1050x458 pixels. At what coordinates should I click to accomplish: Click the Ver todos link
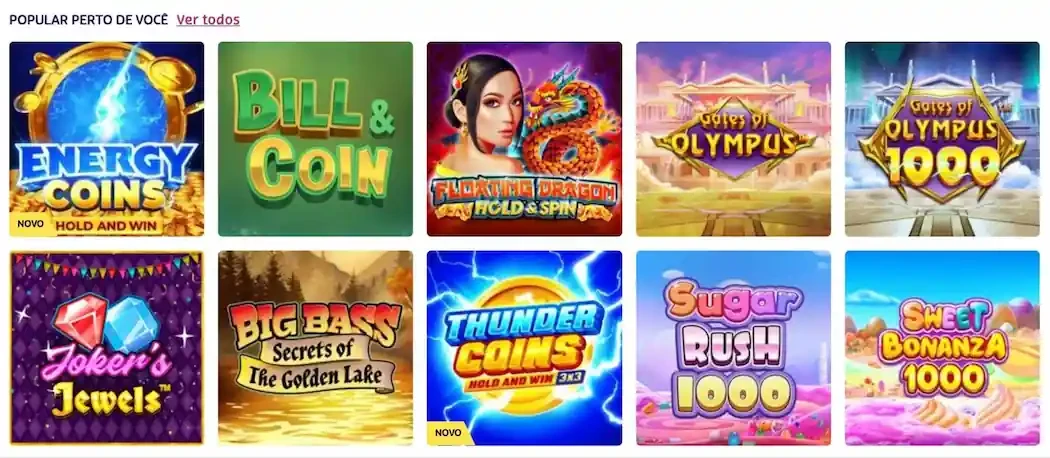coord(208,19)
